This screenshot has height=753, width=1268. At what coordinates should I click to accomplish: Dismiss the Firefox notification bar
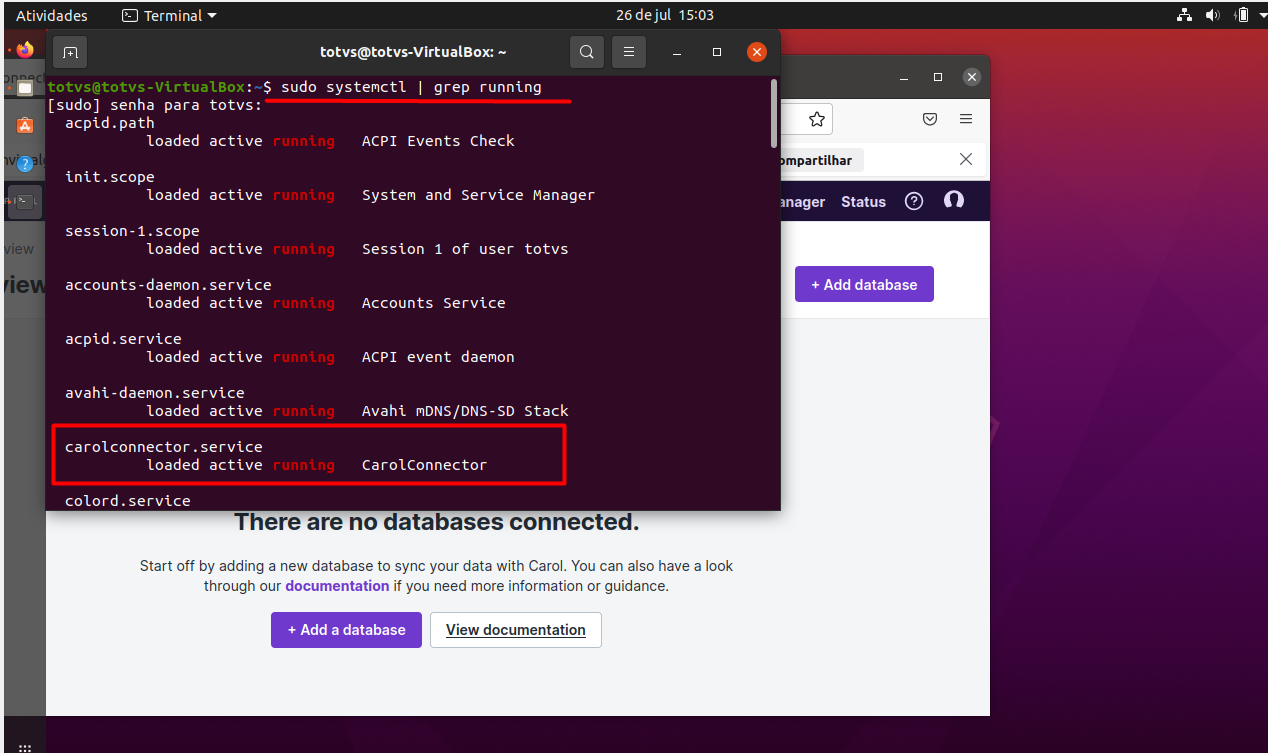pos(965,159)
